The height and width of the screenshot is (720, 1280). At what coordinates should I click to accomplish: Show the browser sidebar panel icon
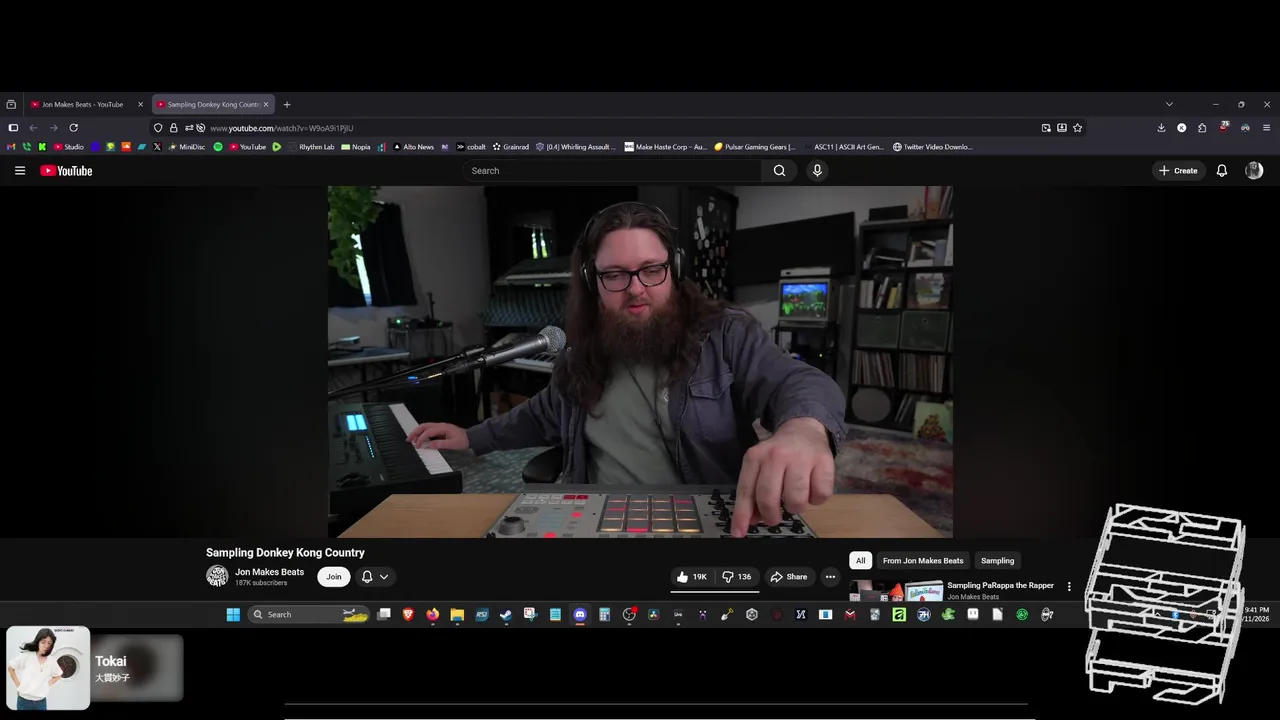pos(13,128)
